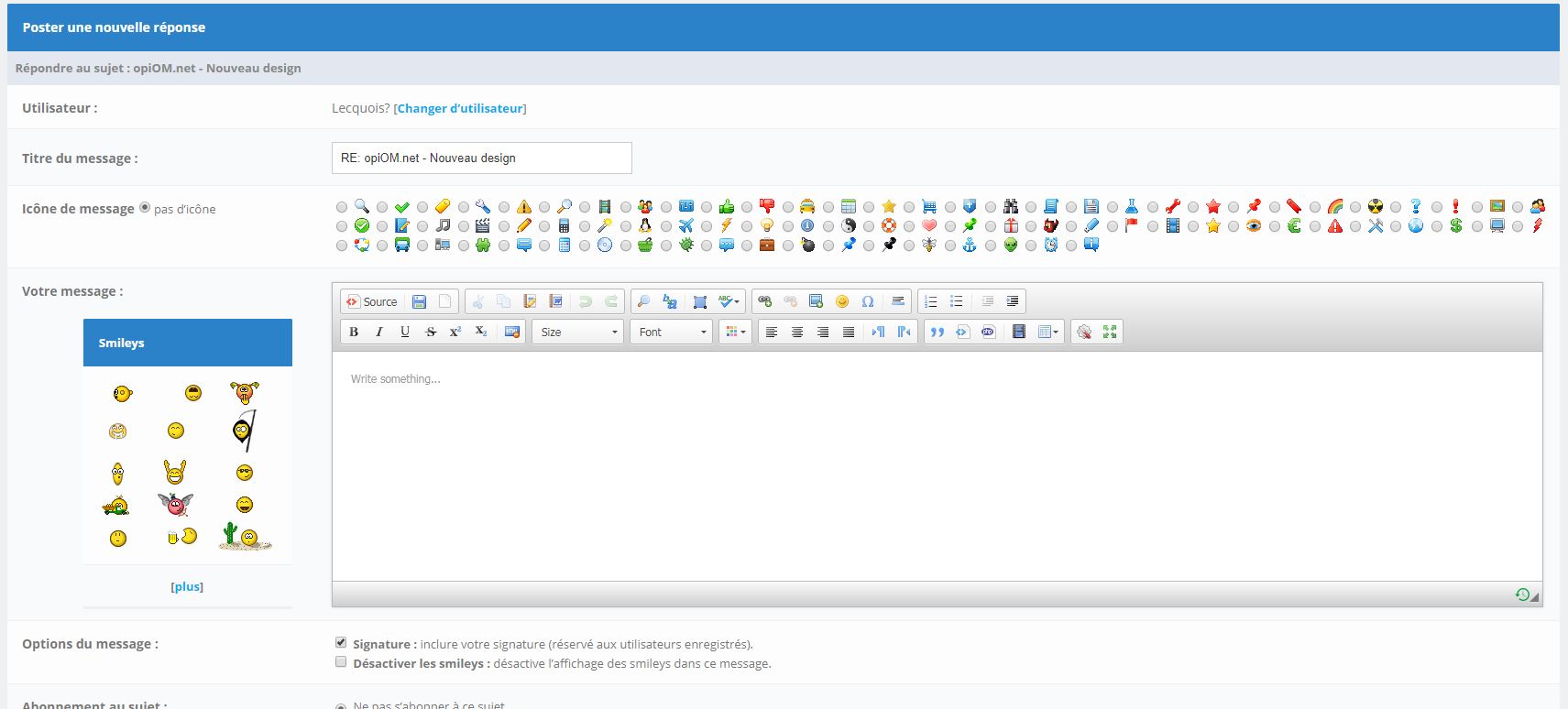Center-align text in the editor
The height and width of the screenshot is (709, 1568).
[797, 332]
